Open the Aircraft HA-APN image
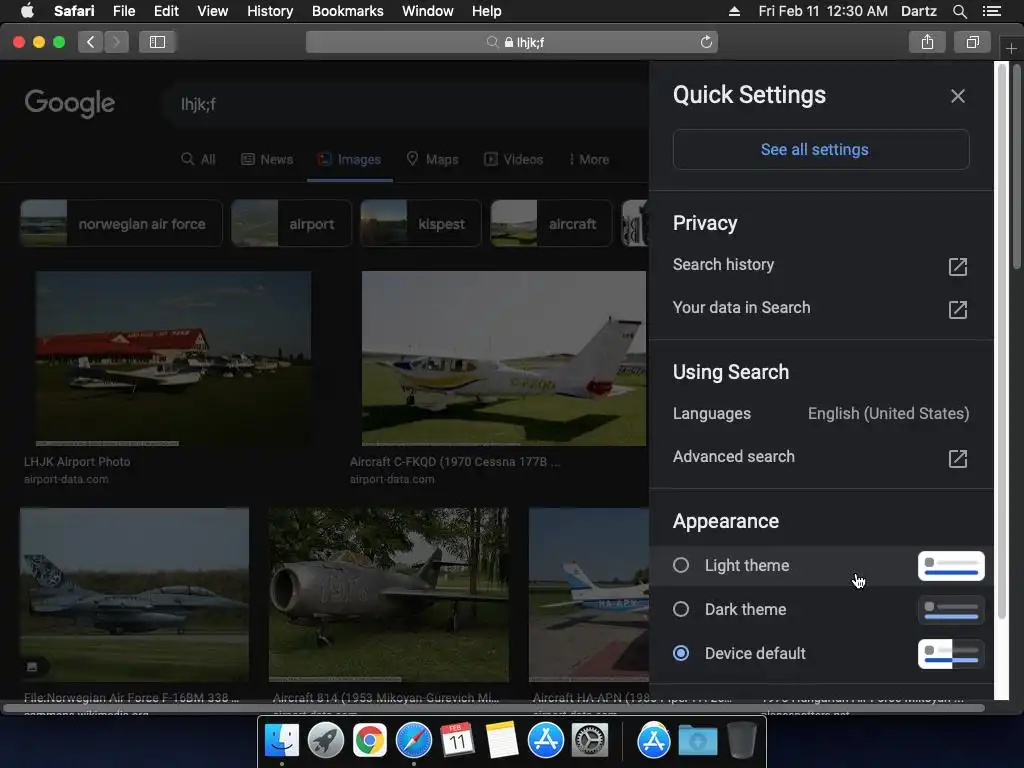This screenshot has height=768, width=1024. 588,595
